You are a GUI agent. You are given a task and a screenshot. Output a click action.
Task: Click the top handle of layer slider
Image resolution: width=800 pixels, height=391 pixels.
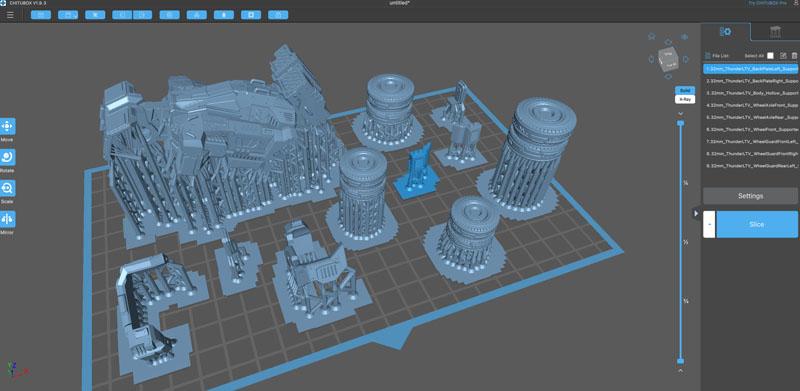[680, 123]
